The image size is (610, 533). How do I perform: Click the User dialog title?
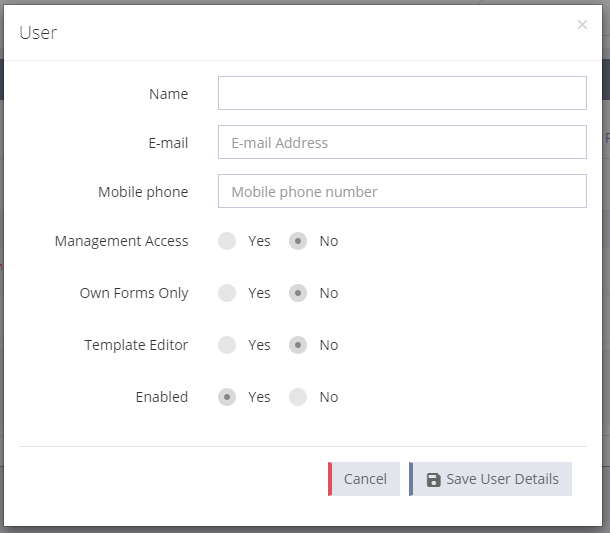tap(38, 33)
